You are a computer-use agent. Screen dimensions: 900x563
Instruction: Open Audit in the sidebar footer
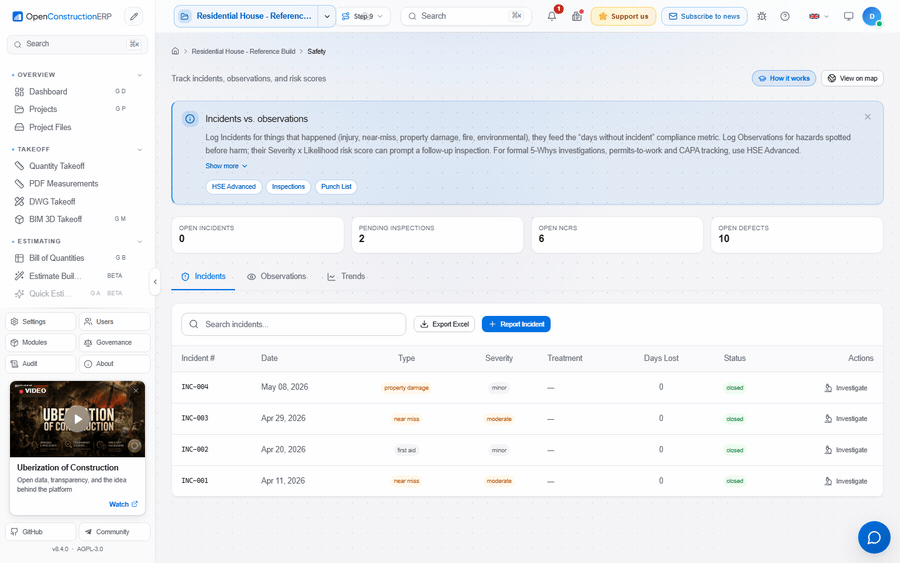[41, 364]
